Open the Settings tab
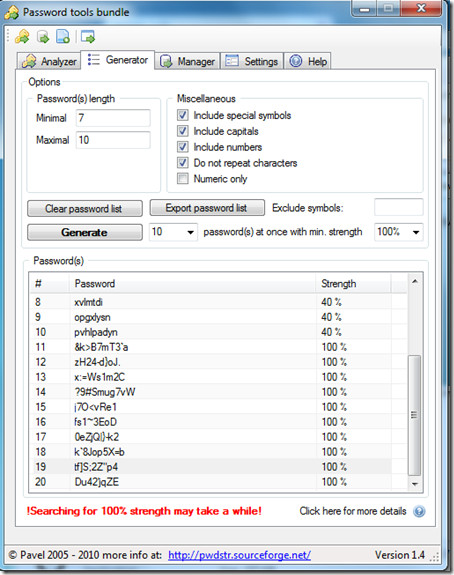454x575 pixels. pos(252,61)
